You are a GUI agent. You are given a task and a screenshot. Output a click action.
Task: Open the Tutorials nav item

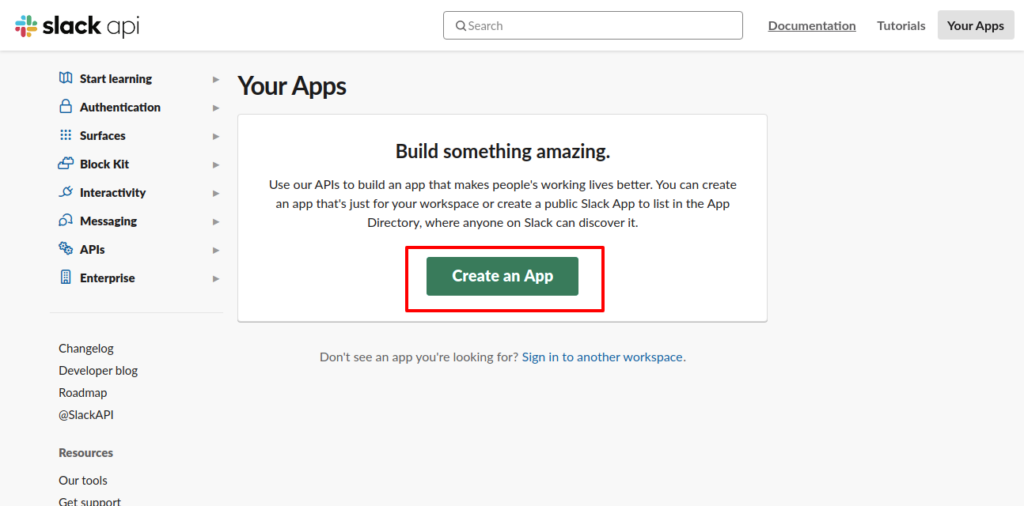(x=901, y=26)
